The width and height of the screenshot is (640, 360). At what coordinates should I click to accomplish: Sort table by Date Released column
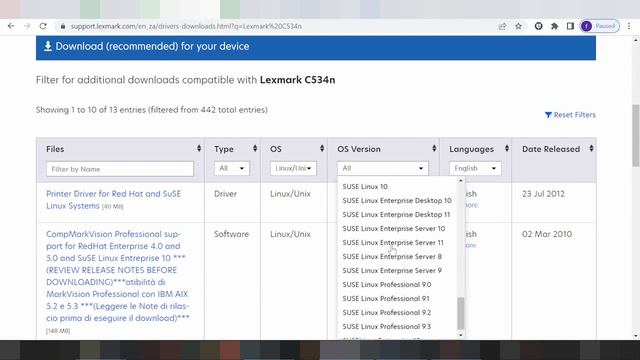(x=591, y=149)
